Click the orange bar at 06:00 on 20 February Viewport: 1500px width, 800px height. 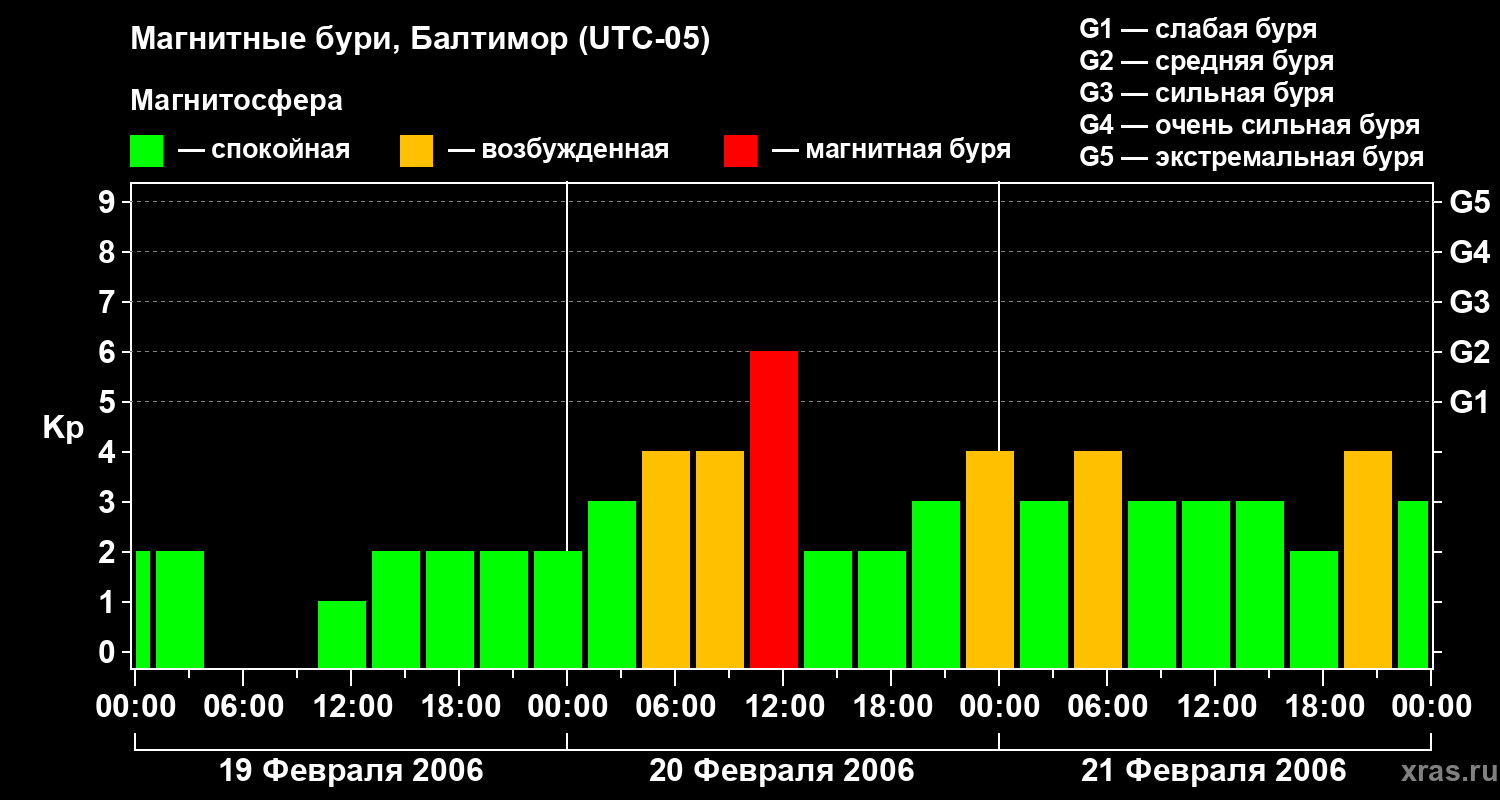click(x=666, y=560)
